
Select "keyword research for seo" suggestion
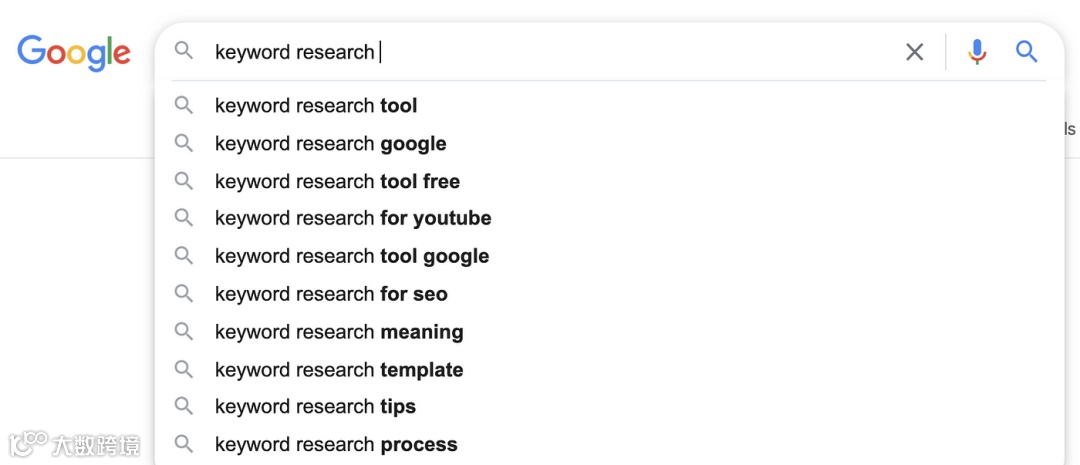click(x=331, y=294)
